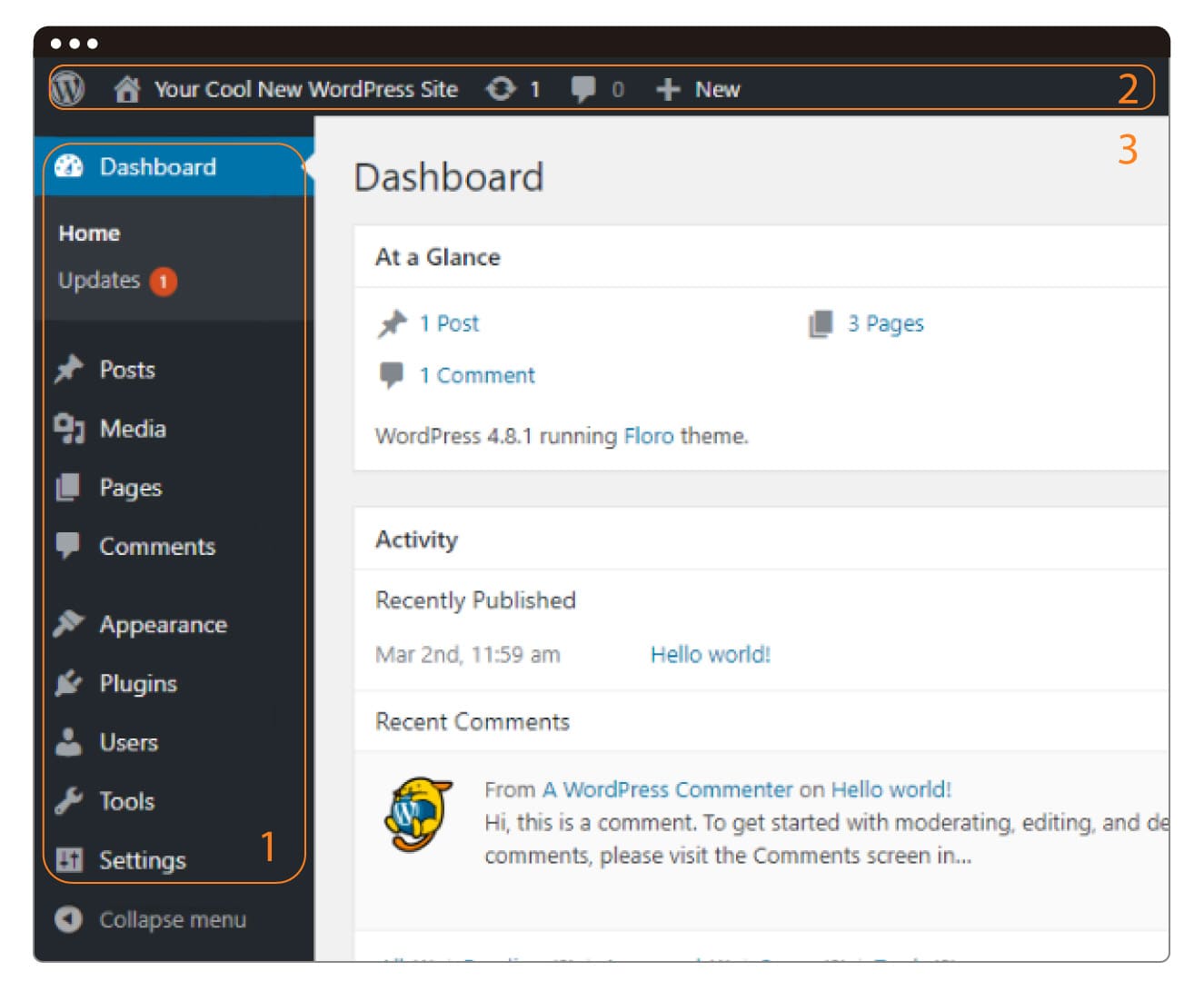1204x991 pixels.
Task: Open the Media menu
Action: tap(133, 429)
